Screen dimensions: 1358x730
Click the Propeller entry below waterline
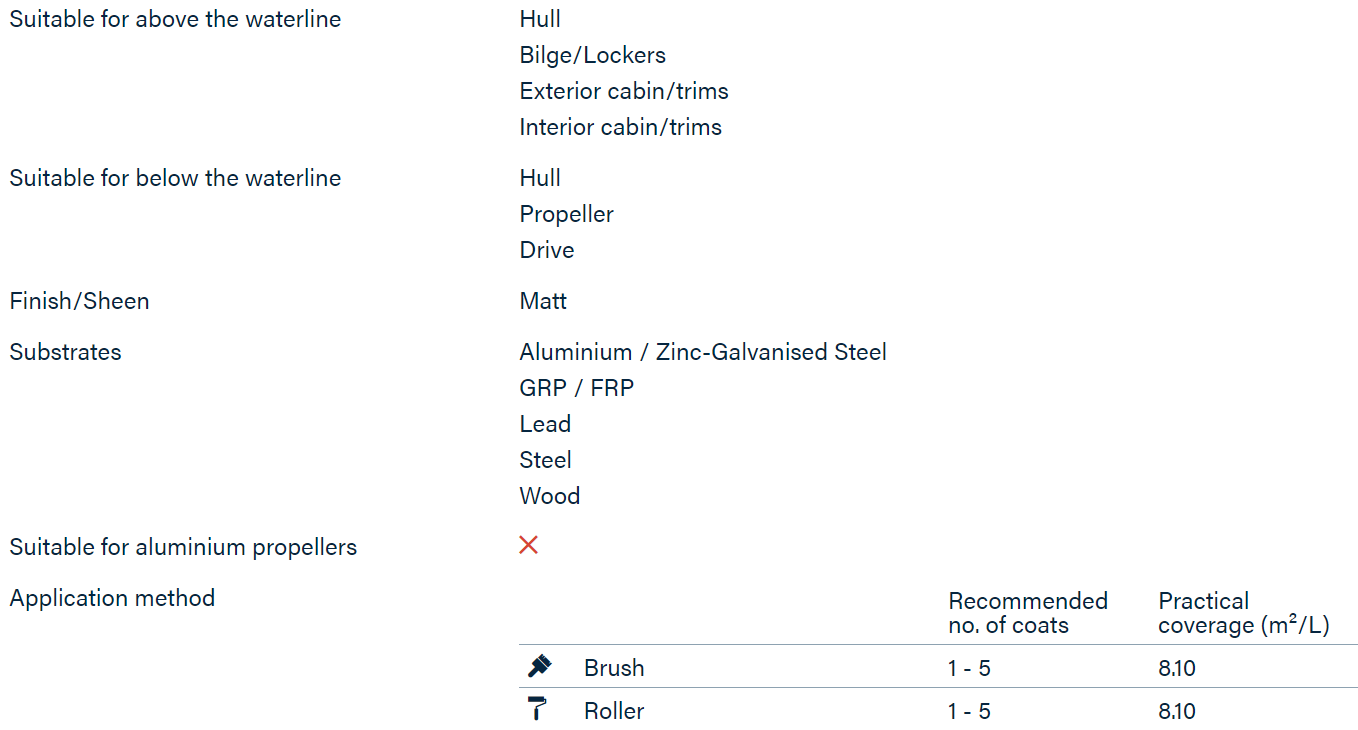coord(566,214)
